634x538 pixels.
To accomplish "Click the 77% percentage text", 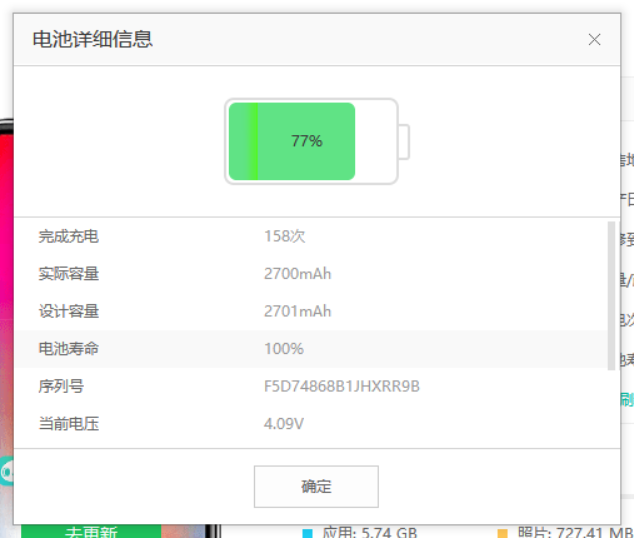I will coord(307,141).
